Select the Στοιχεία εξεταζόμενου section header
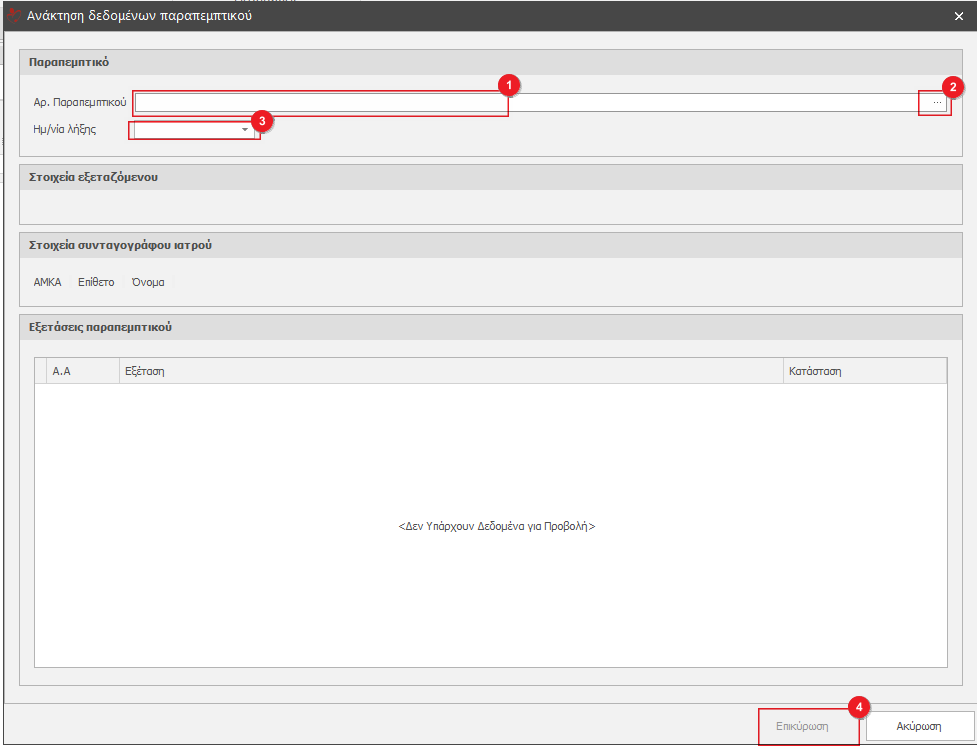 click(x=94, y=178)
